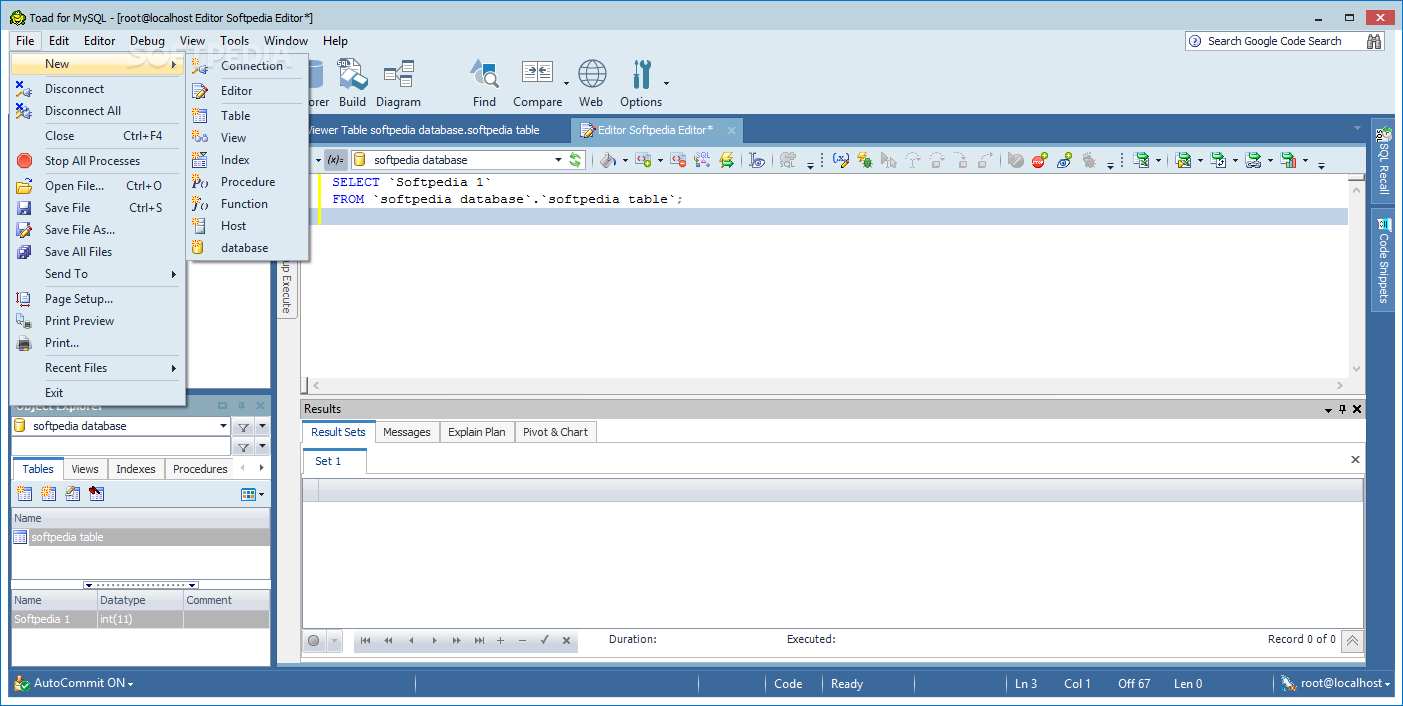Choose New Connection from submenu
The width and height of the screenshot is (1403, 706).
[247, 66]
